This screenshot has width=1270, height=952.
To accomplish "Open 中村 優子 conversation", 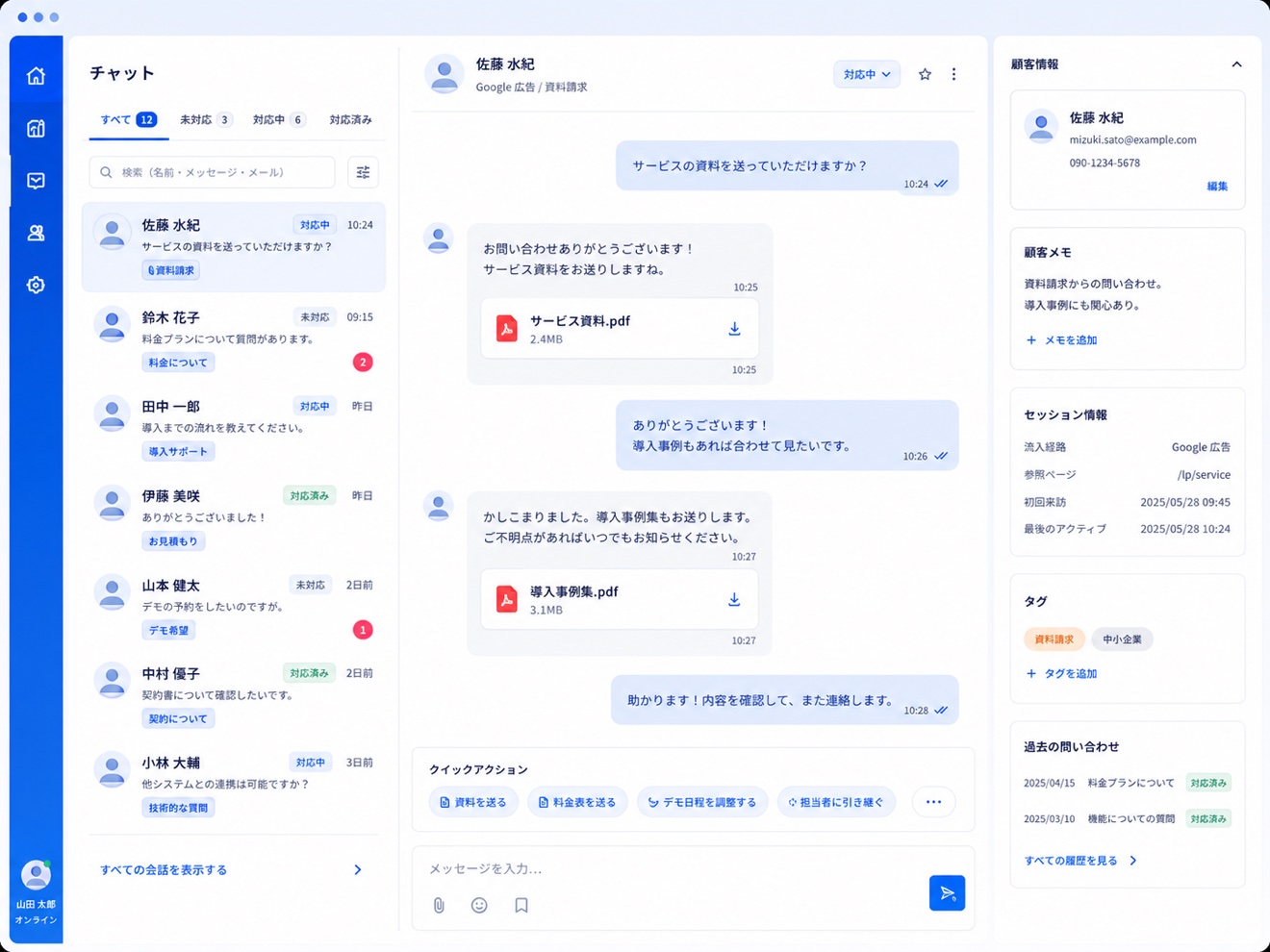I will [x=234, y=695].
